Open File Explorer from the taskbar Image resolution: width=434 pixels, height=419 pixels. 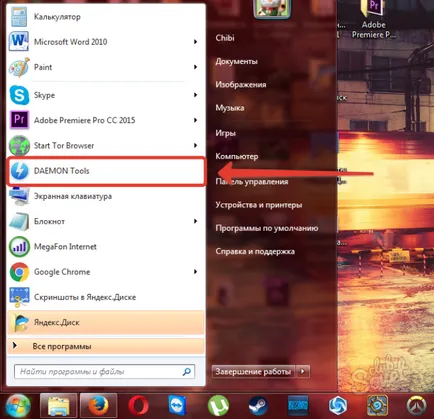pos(59,406)
